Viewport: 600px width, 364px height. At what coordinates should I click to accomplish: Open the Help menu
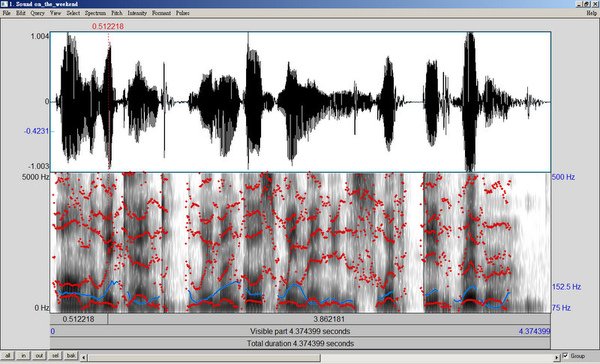592,13
